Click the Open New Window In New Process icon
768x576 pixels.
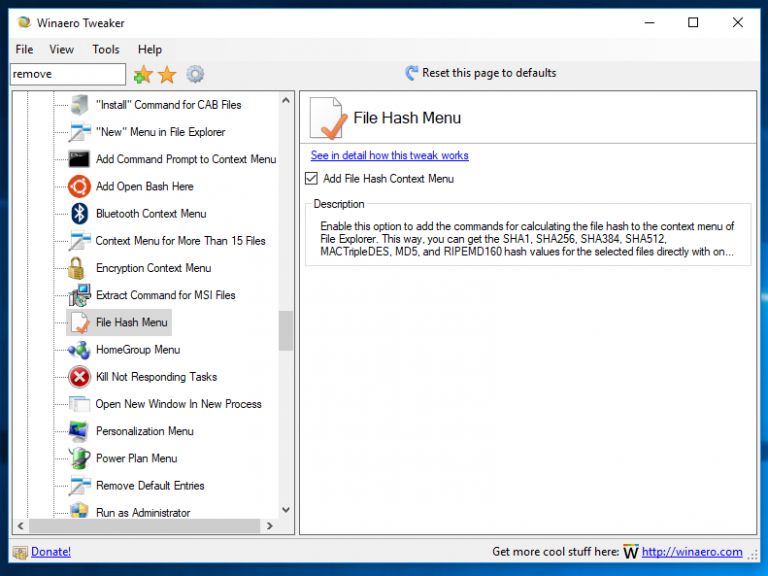point(79,404)
